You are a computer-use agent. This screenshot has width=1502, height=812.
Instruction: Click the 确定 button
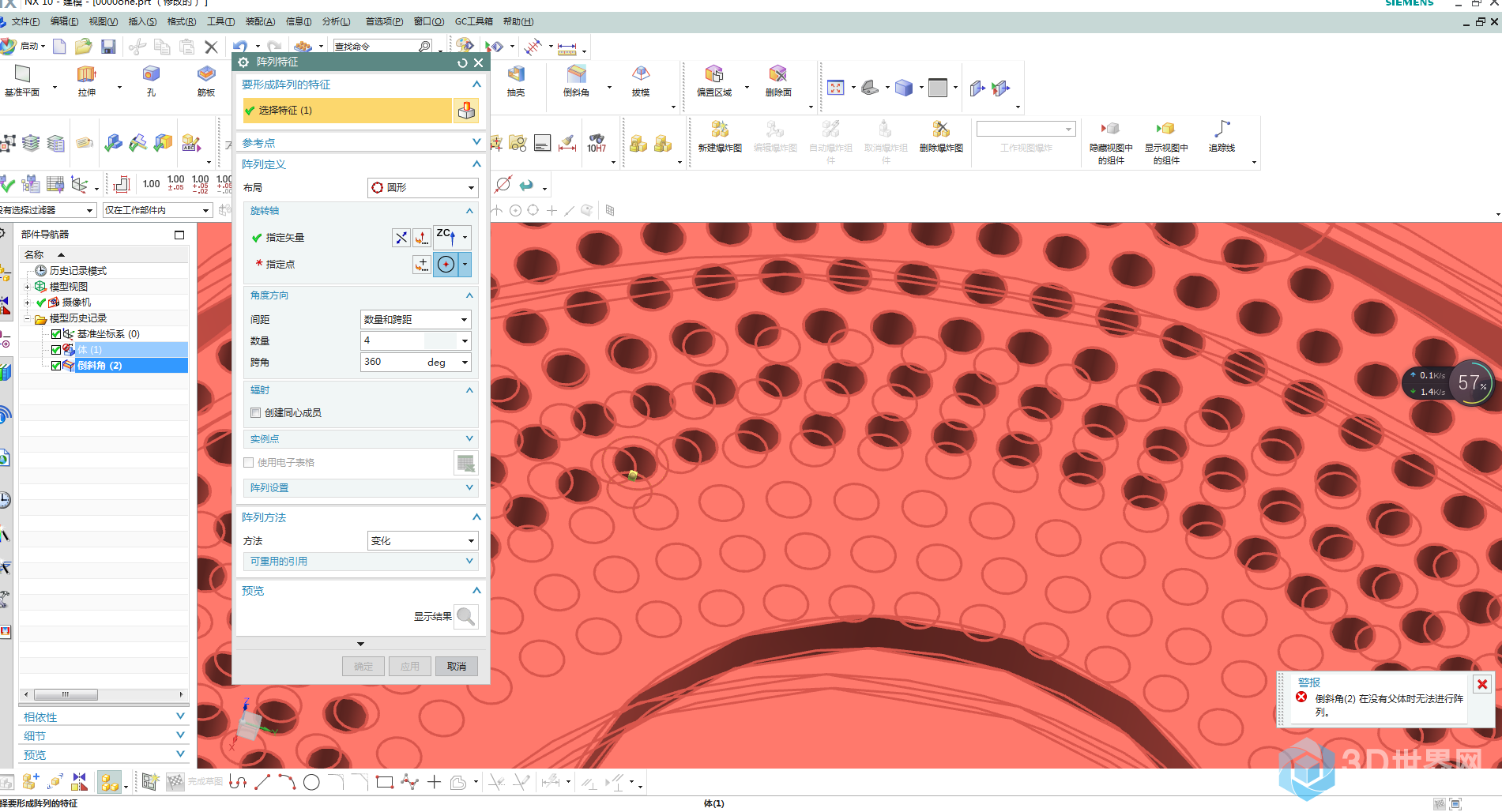pos(363,667)
